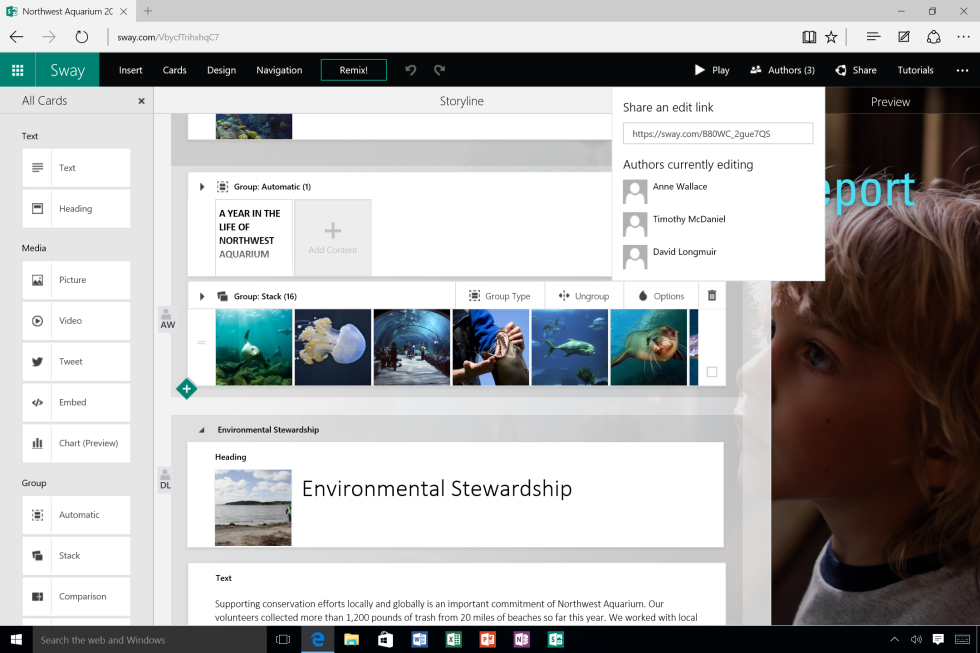Delete the stack group with trash icon
This screenshot has width=980, height=653.
click(712, 296)
